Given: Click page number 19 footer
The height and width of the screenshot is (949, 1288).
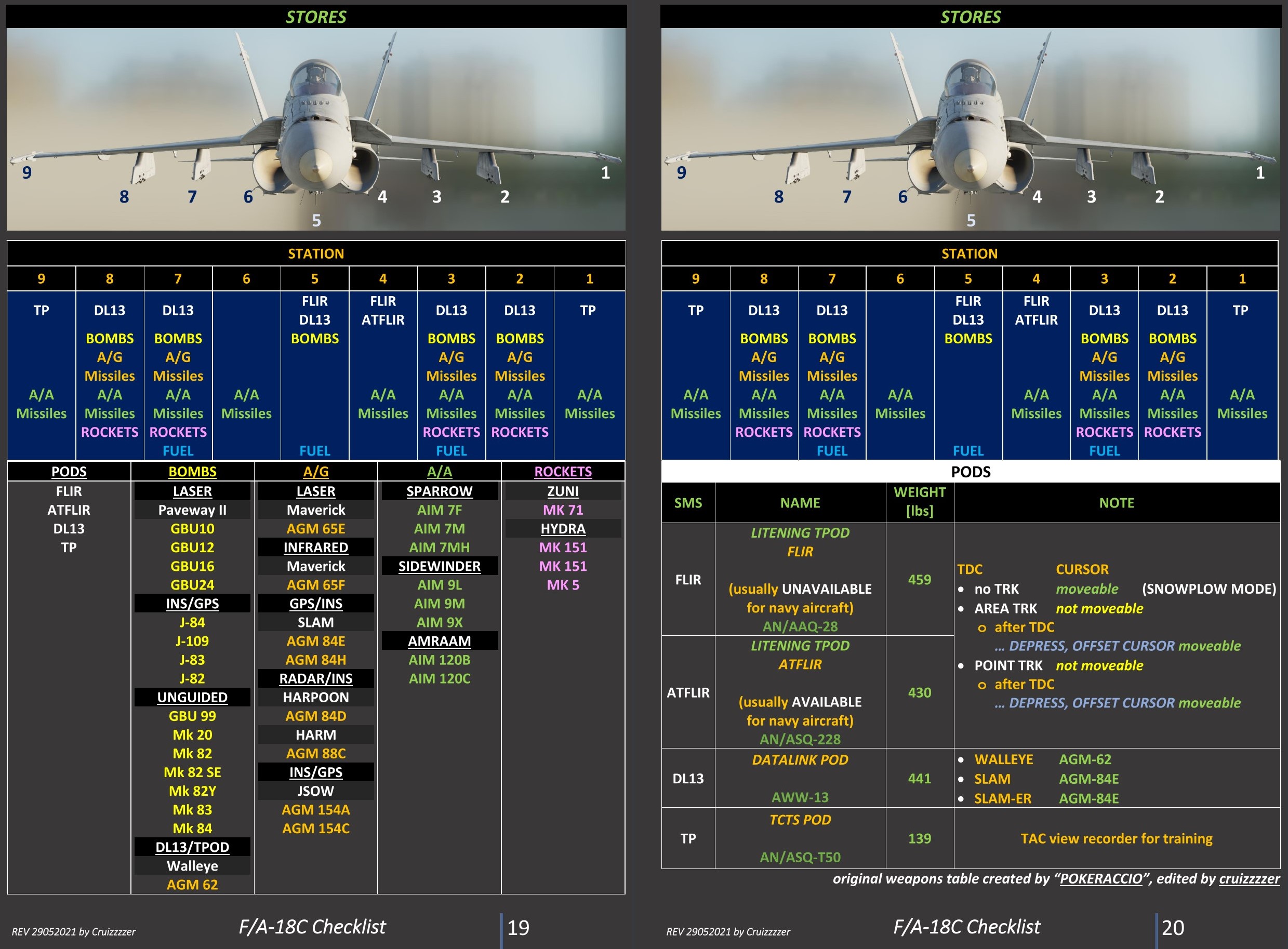Looking at the screenshot, I should point(518,927).
